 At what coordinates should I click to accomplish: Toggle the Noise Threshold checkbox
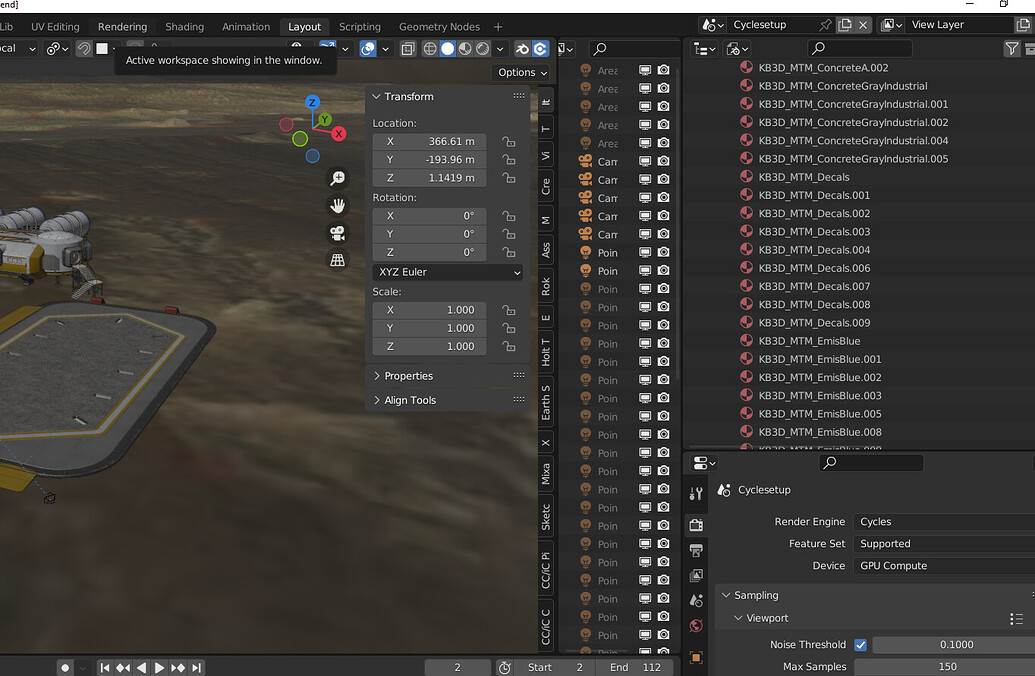[x=861, y=644]
